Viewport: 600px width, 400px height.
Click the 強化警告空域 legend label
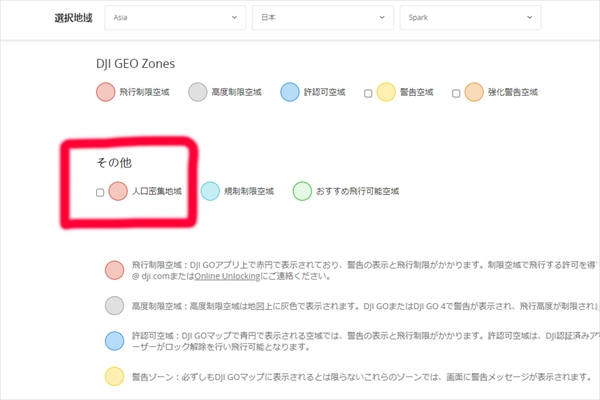(513, 92)
